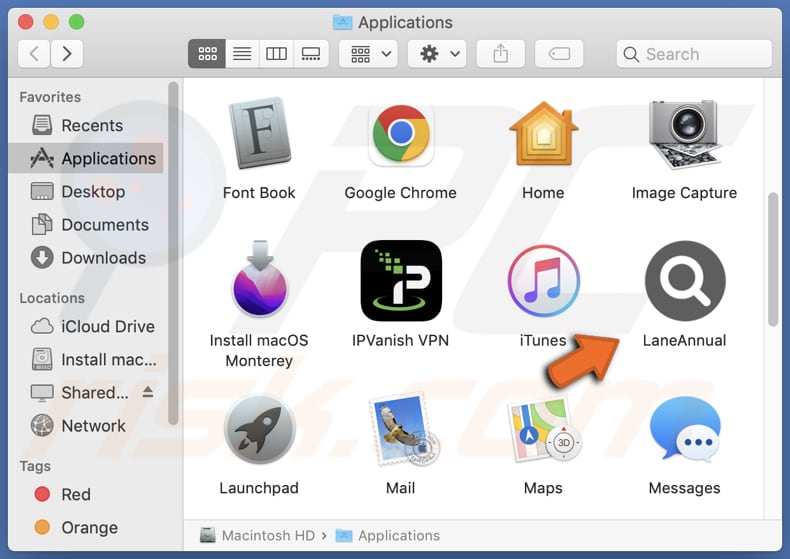790x559 pixels.
Task: Select the Home app icon
Action: pos(543,133)
